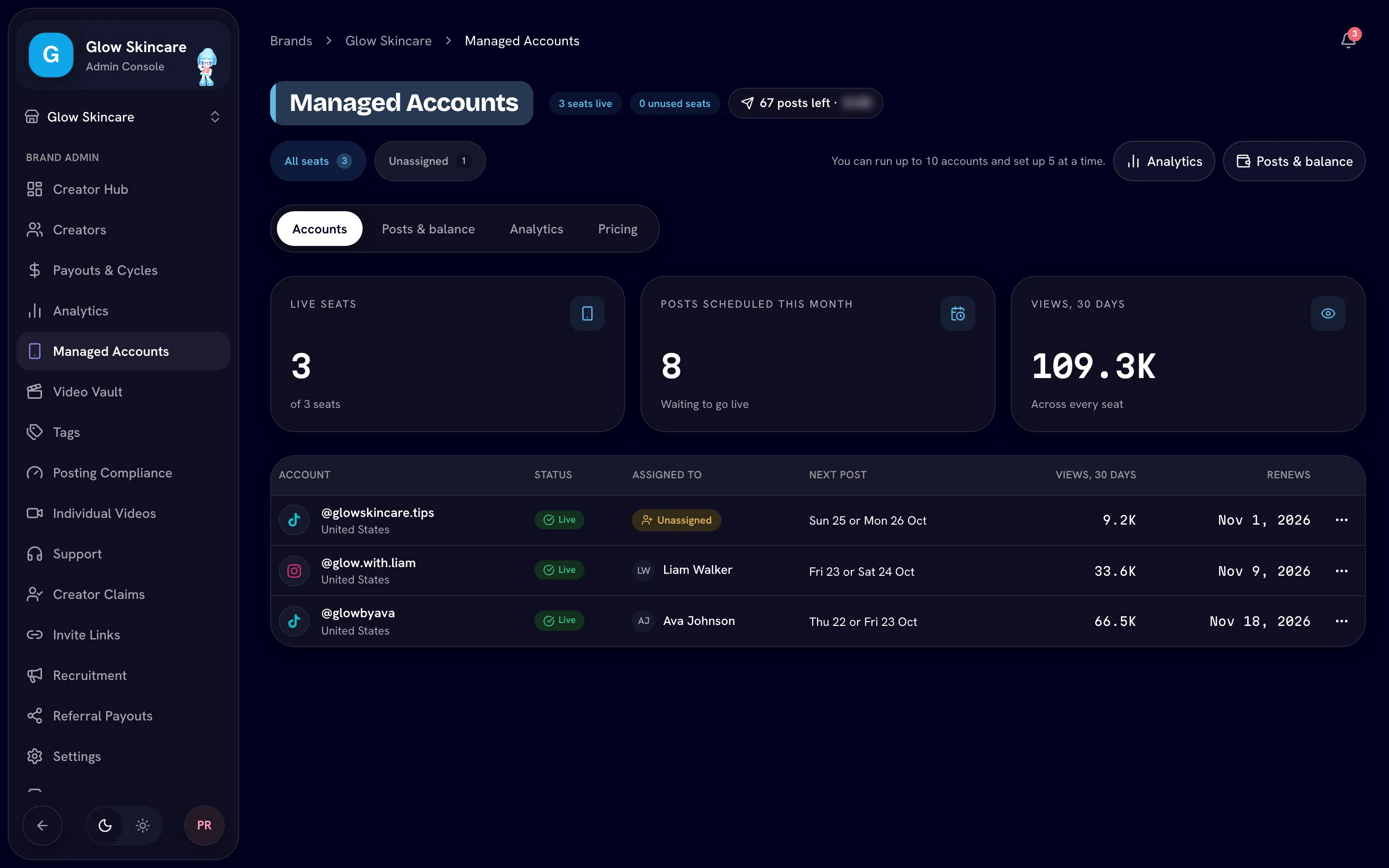Open Settings in the sidebar

[123, 757]
